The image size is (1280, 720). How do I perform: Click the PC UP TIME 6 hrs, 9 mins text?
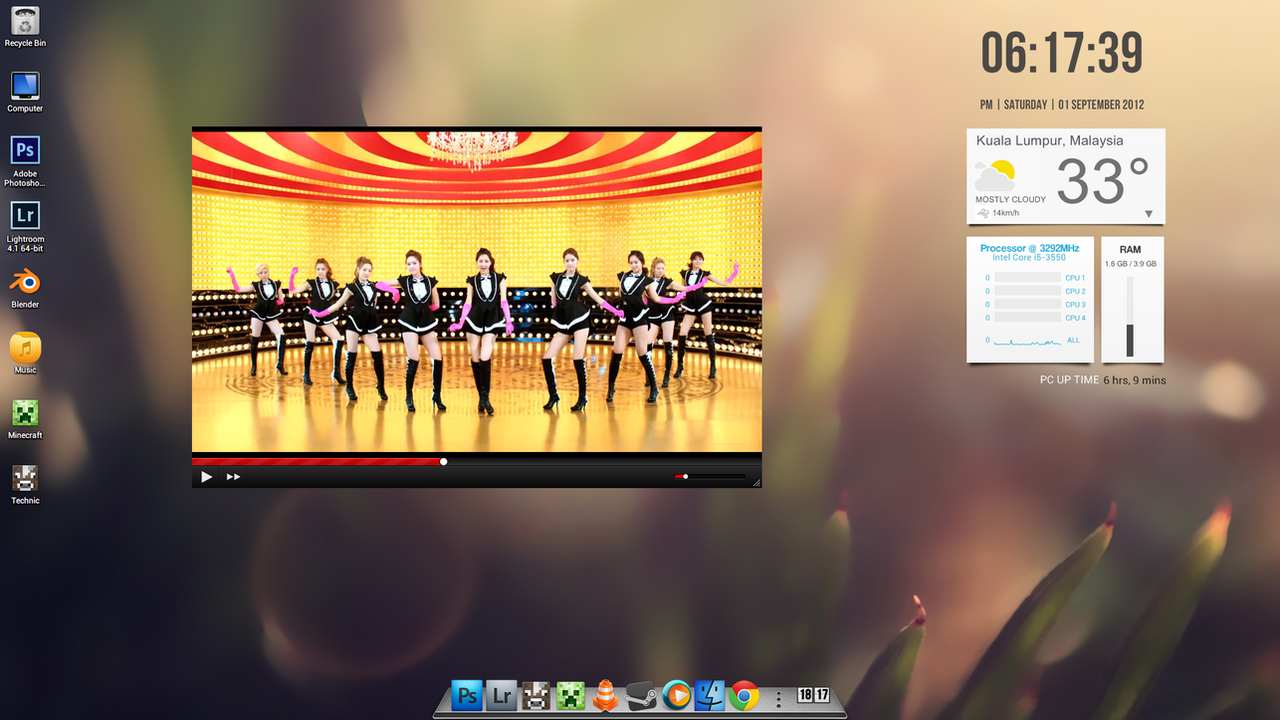tap(1103, 380)
